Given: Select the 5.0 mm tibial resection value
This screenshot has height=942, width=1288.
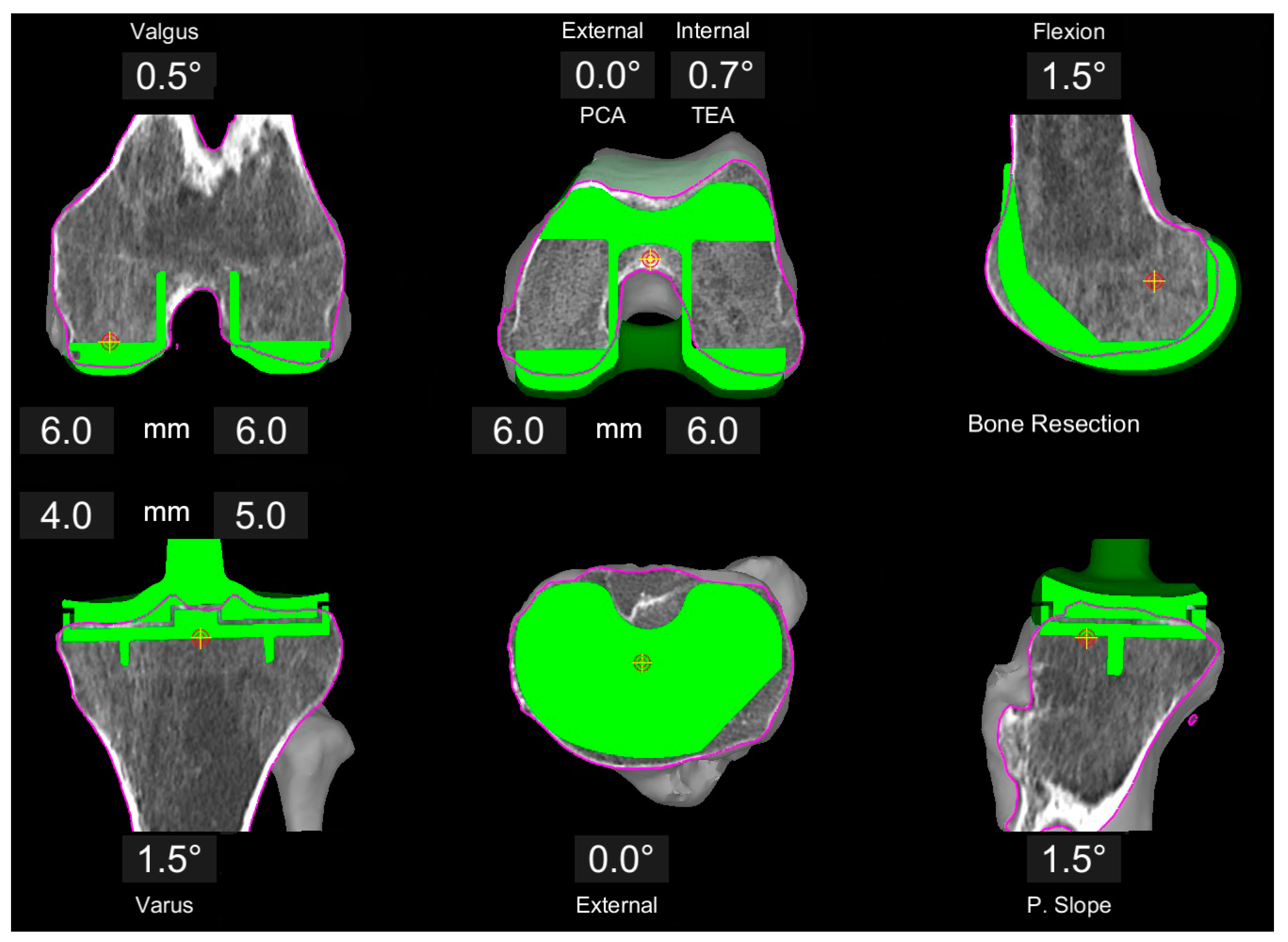Looking at the screenshot, I should click(261, 515).
